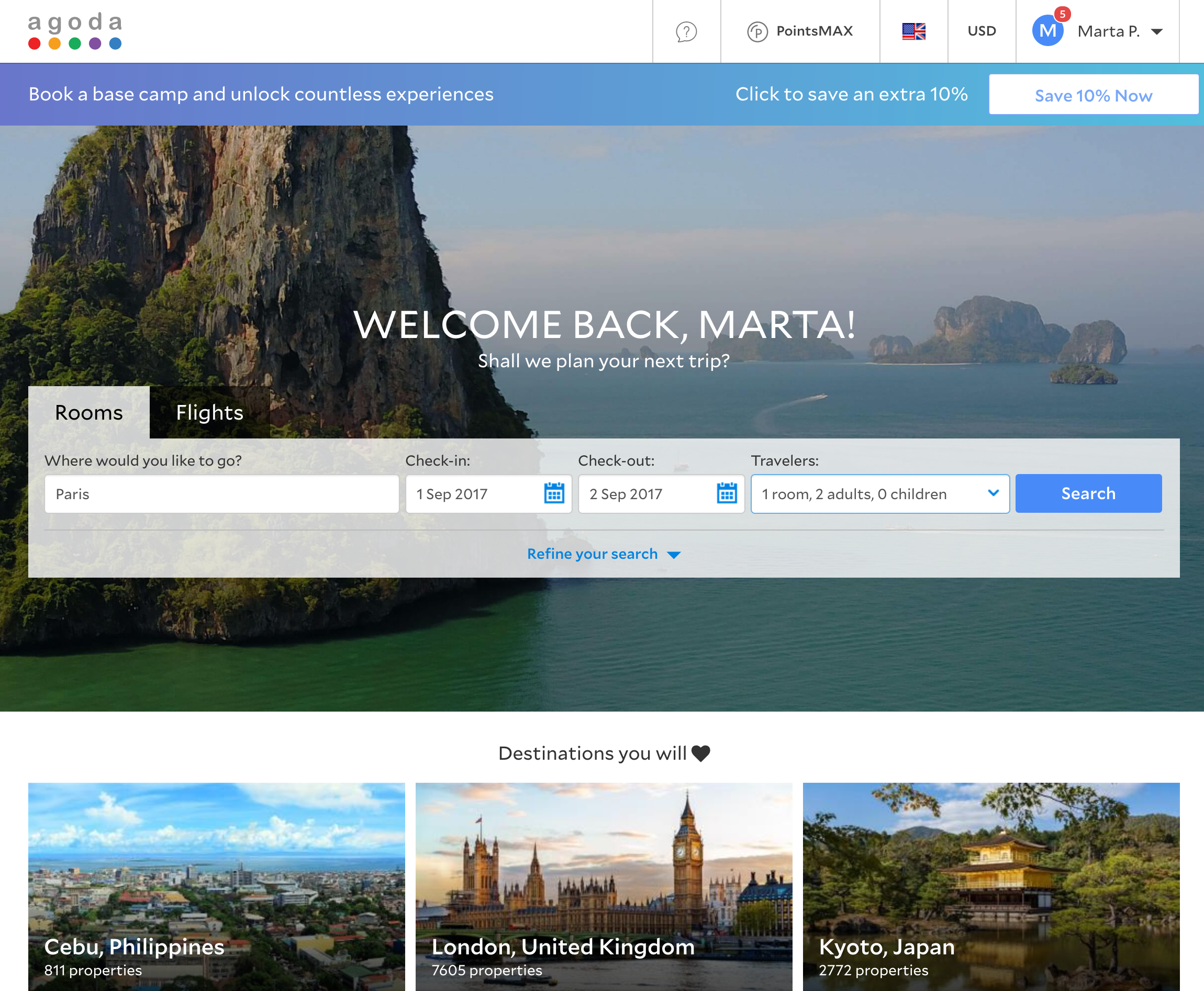Click the PointsMAX circle P icon
Screen dimensions: 1204x991
click(757, 32)
